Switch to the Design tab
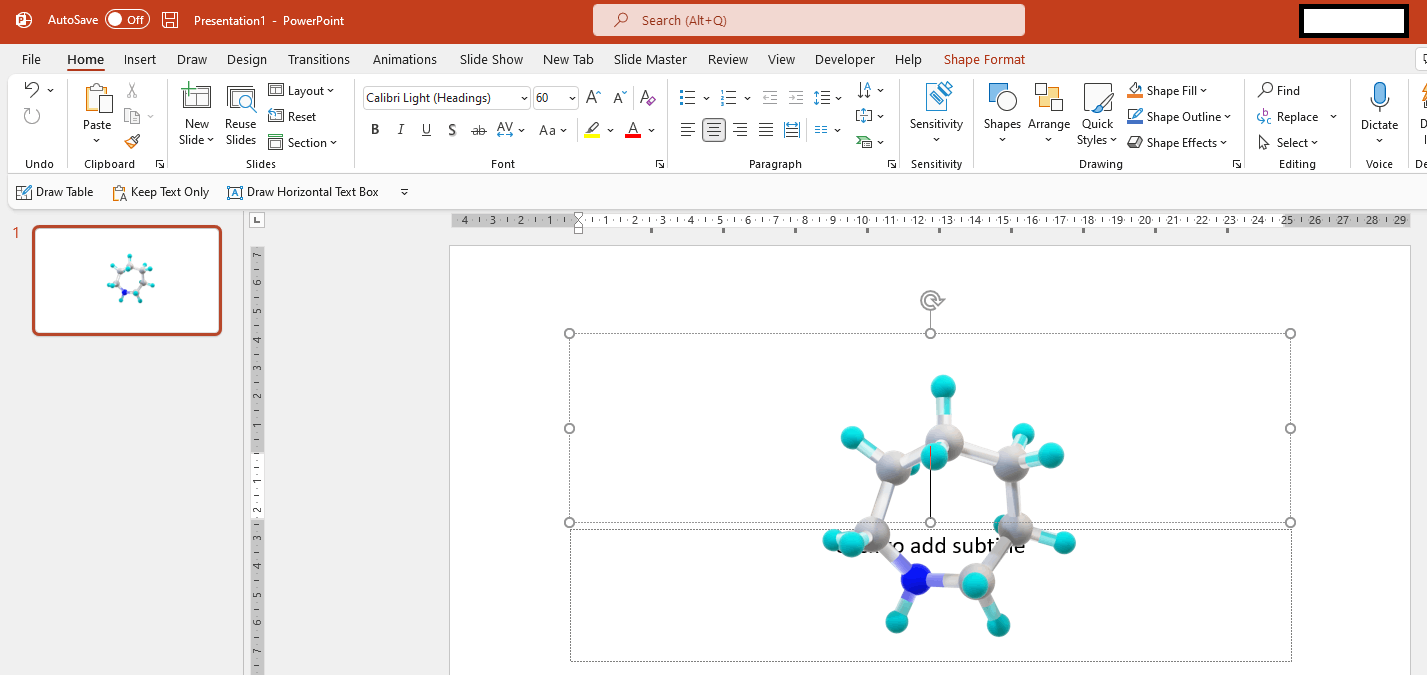Image resolution: width=1427 pixels, height=675 pixels. (247, 59)
